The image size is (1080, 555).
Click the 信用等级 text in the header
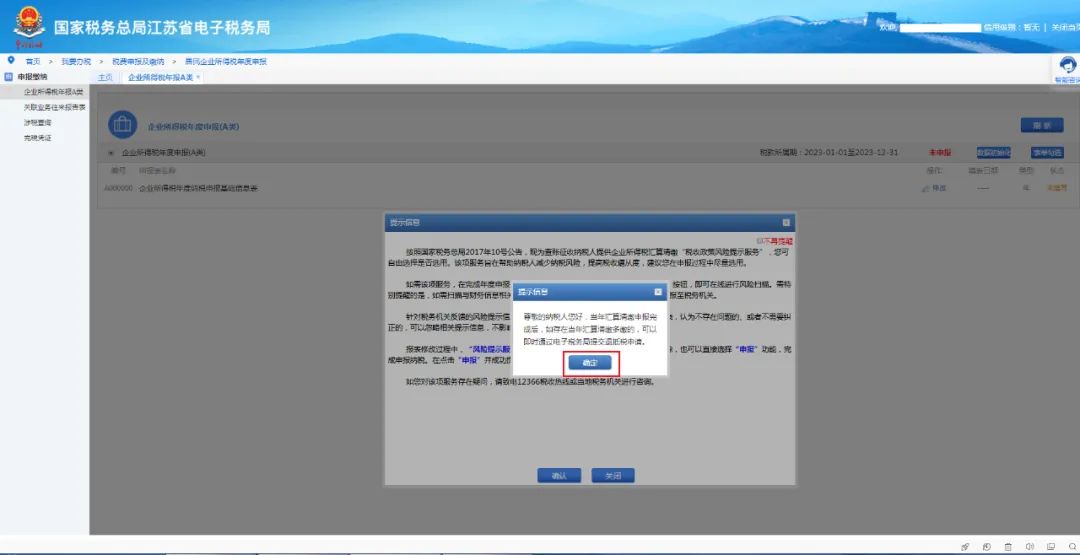[1011, 28]
